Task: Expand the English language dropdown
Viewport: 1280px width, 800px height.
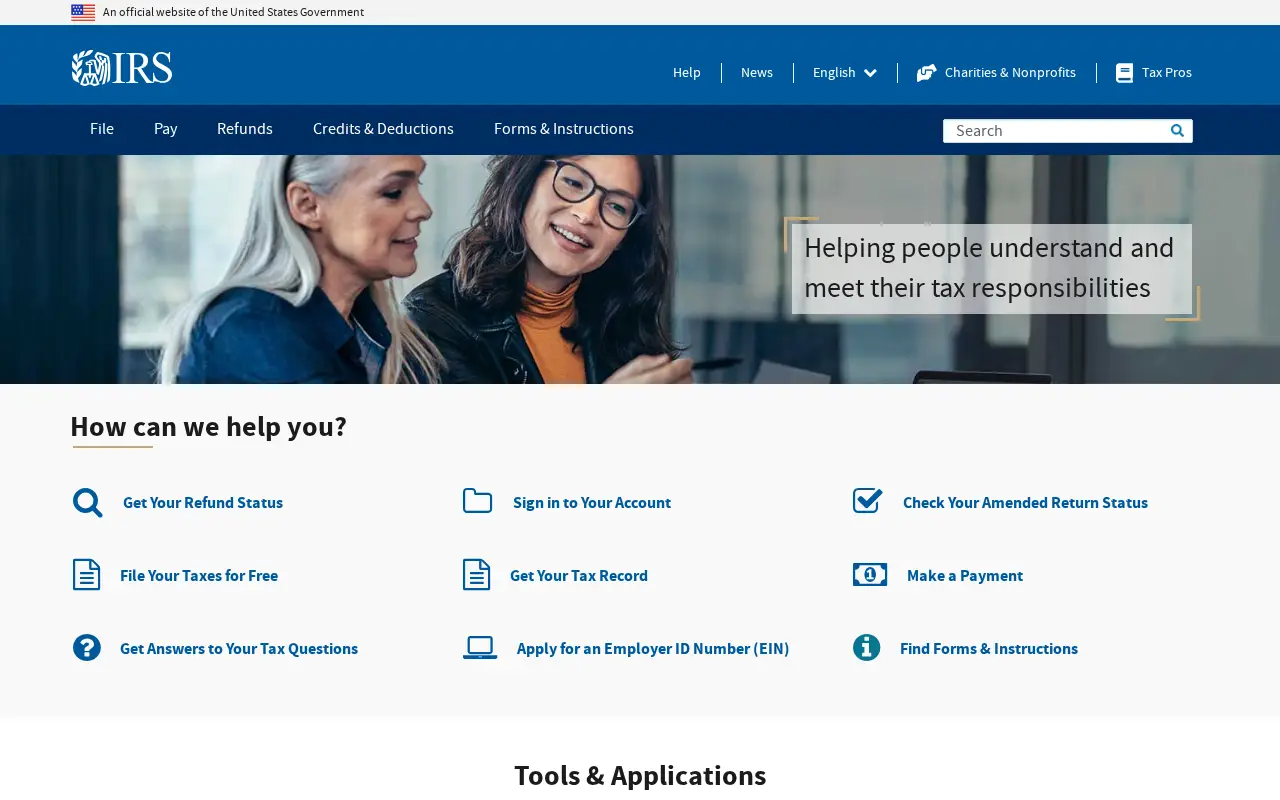Action: tap(845, 73)
